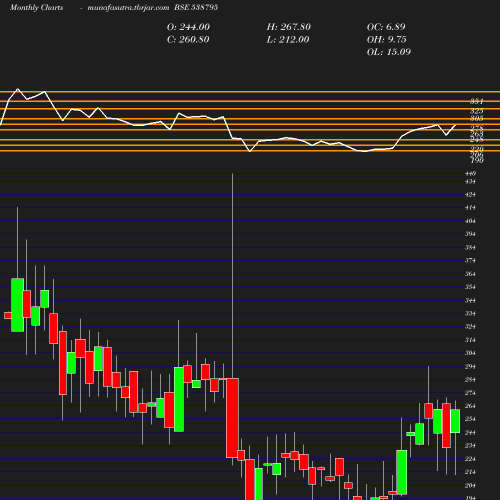Click the '214' price axis label
Viewport: 500px width, 500px height.
tap(470, 472)
